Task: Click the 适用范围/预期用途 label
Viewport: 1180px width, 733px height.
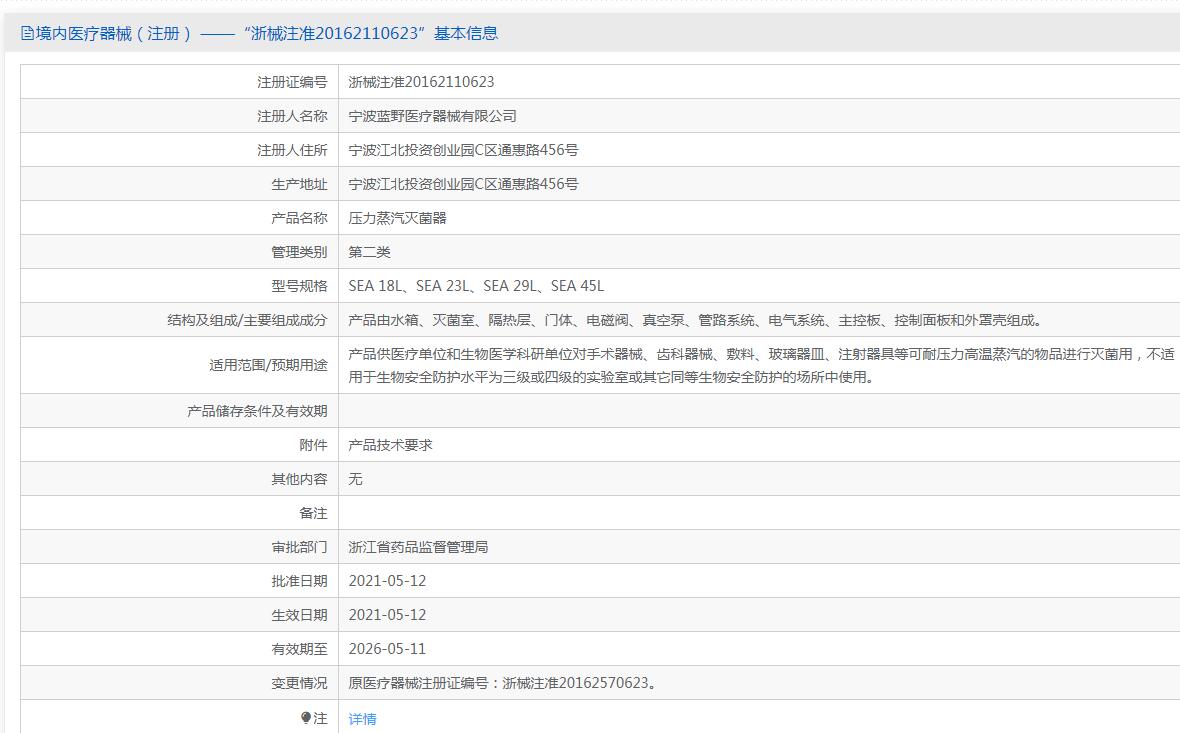Action: pos(269,365)
